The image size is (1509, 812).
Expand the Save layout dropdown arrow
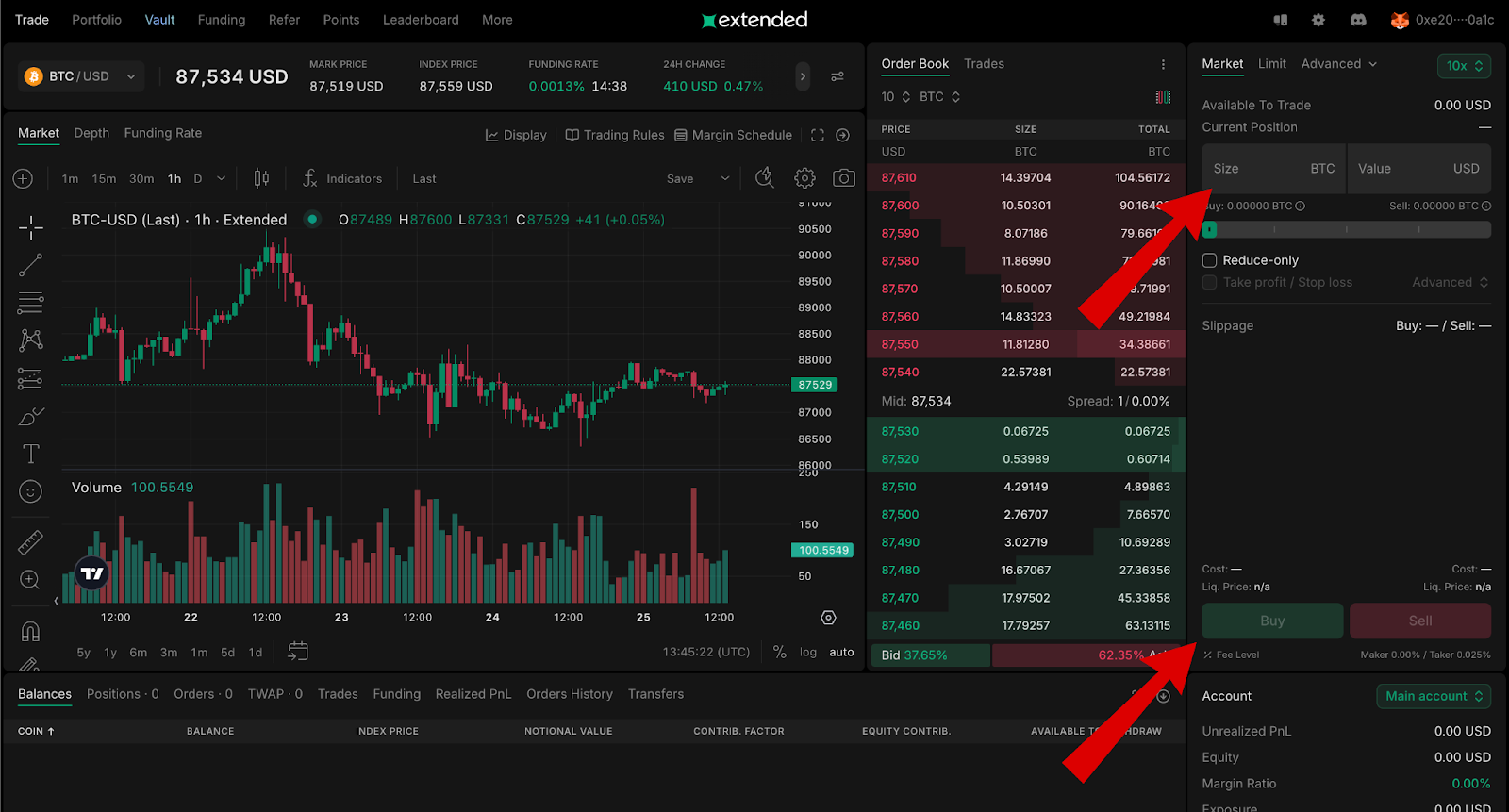[725, 178]
